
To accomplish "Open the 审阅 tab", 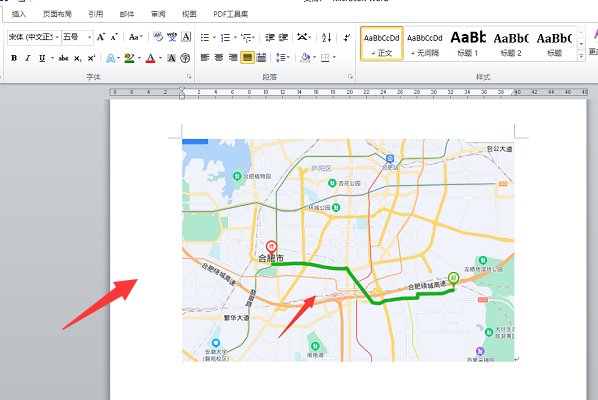I will 158,14.
